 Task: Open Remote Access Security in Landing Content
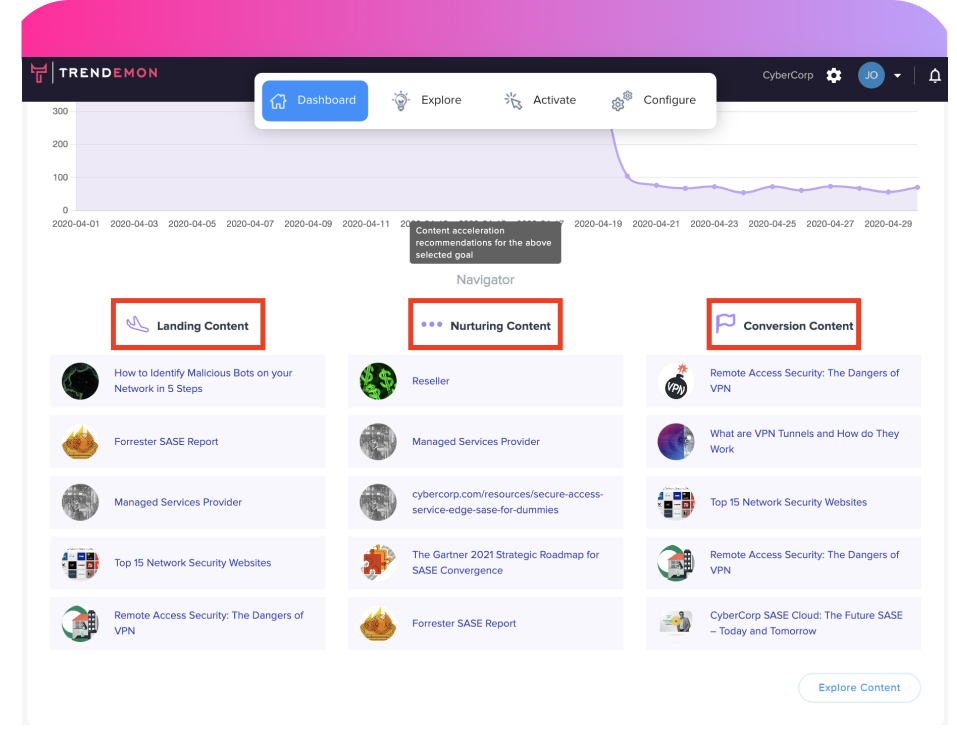[209, 623]
